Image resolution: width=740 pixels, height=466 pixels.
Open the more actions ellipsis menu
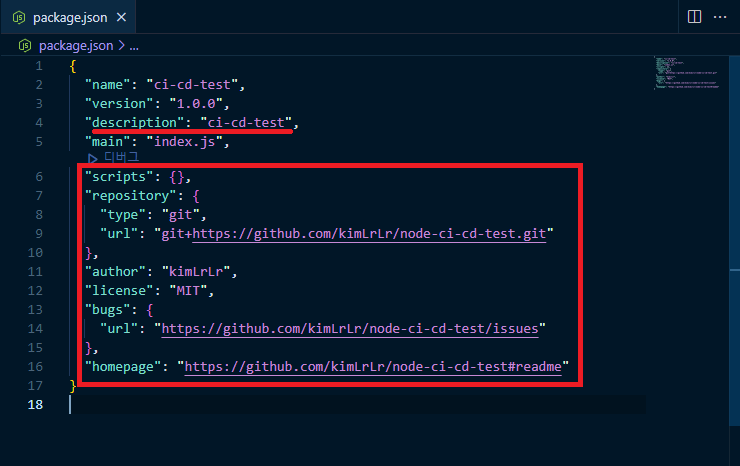[x=720, y=17]
